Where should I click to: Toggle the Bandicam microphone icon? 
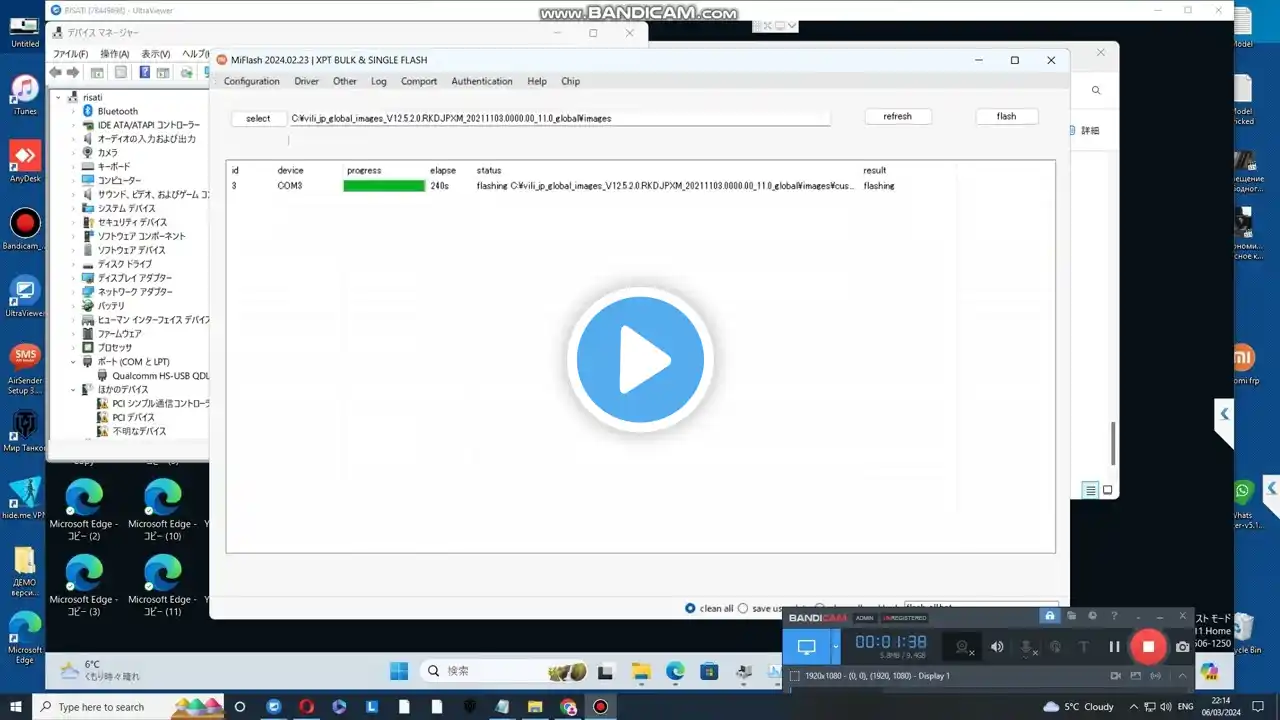point(1026,647)
